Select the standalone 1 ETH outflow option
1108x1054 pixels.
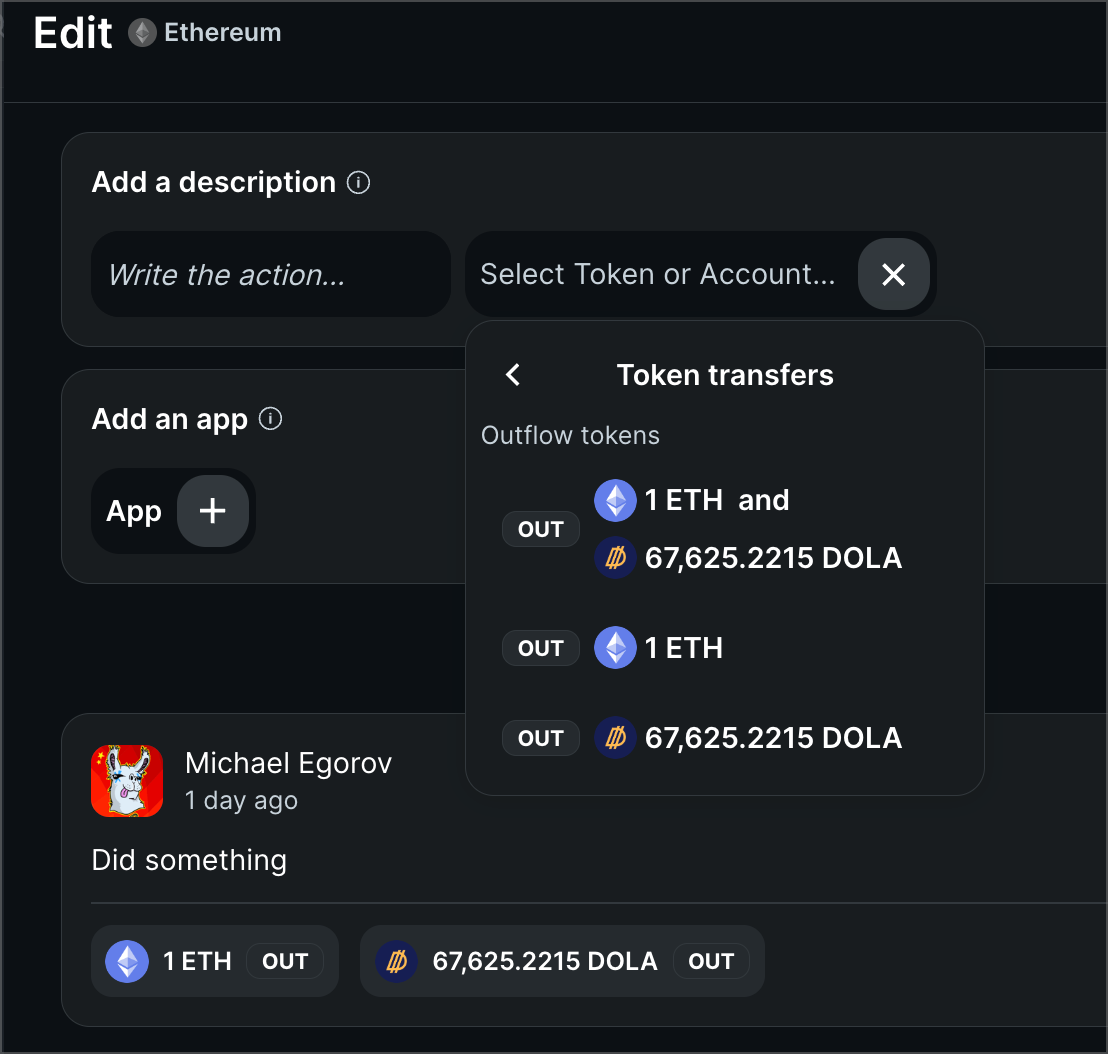click(x=660, y=648)
